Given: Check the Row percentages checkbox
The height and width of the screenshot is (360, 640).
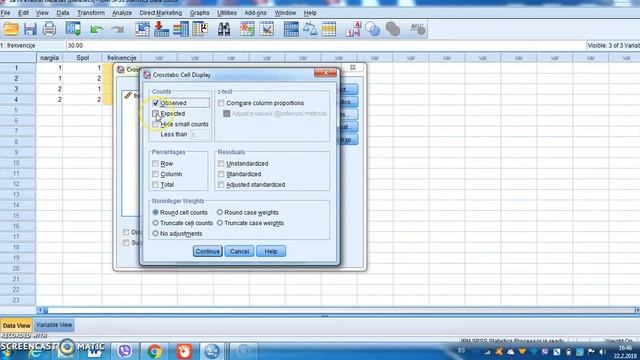Looking at the screenshot, I should [x=156, y=164].
